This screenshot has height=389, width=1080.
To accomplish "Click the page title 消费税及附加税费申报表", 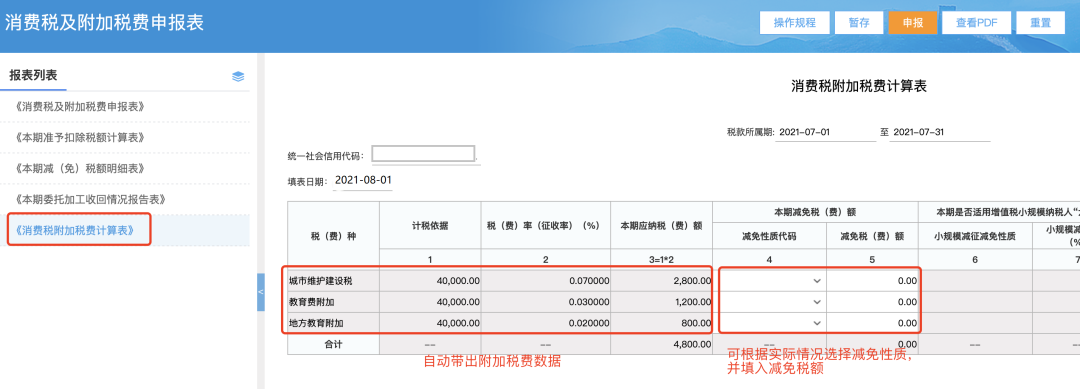I will (x=105, y=22).
